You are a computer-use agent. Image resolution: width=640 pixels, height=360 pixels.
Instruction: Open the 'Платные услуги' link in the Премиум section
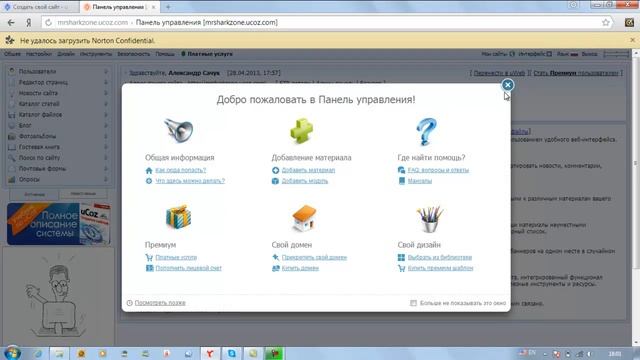click(176, 258)
